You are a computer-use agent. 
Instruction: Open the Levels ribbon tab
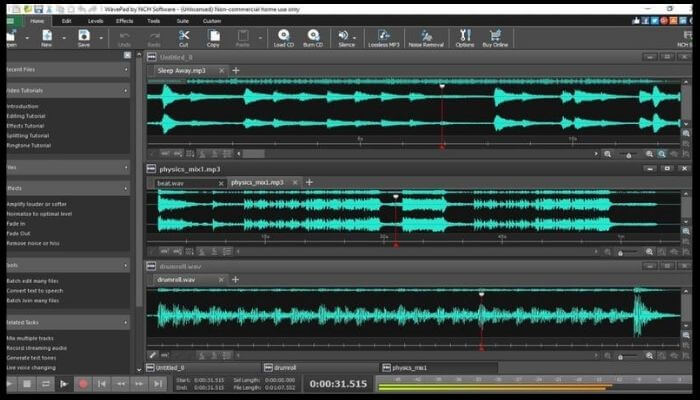pos(95,20)
